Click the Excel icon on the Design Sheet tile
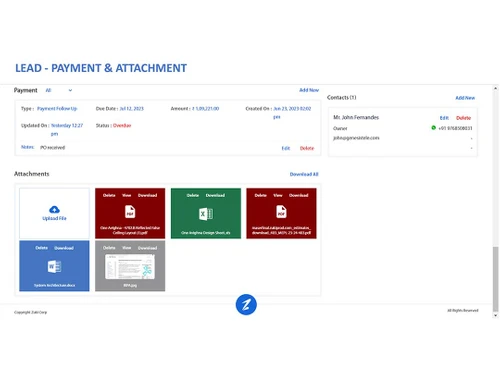The height and width of the screenshot is (375, 500). [x=206, y=214]
